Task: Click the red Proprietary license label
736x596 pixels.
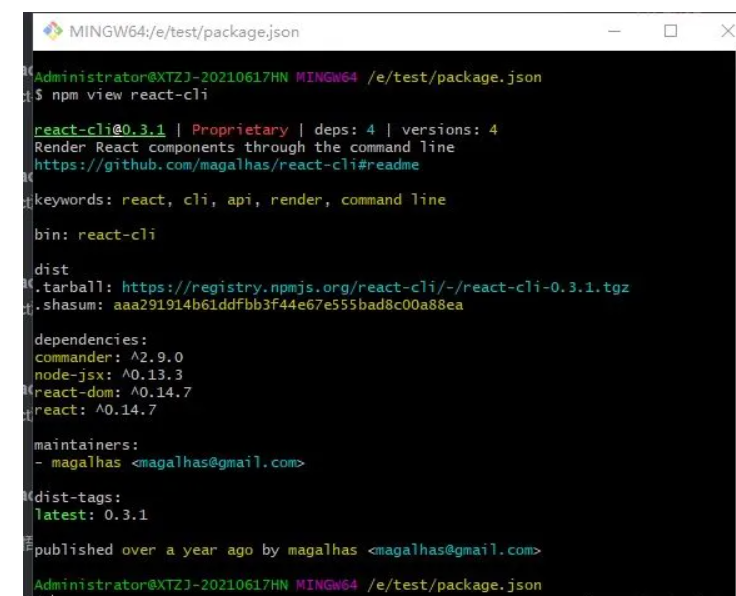Action: click(x=240, y=130)
